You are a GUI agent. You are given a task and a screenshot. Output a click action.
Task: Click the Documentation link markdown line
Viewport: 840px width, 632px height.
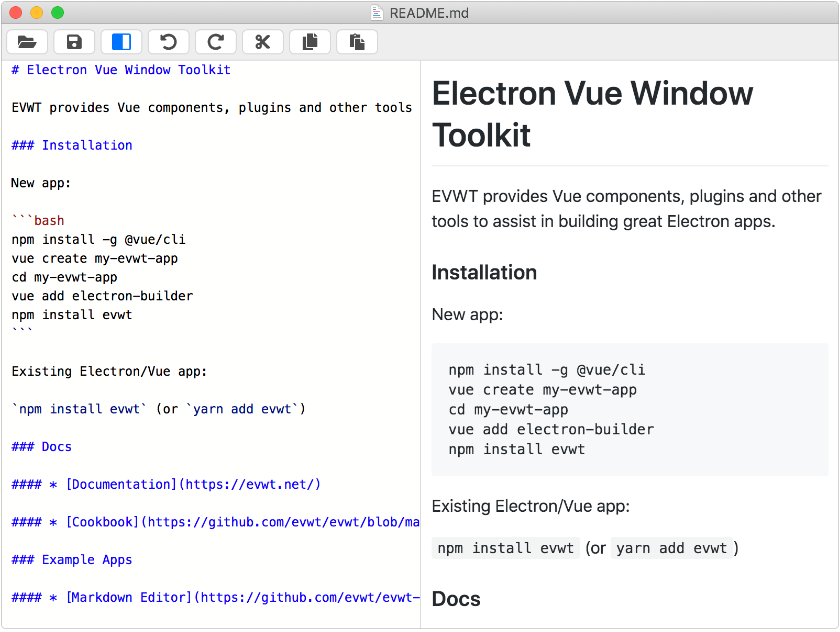(166, 484)
